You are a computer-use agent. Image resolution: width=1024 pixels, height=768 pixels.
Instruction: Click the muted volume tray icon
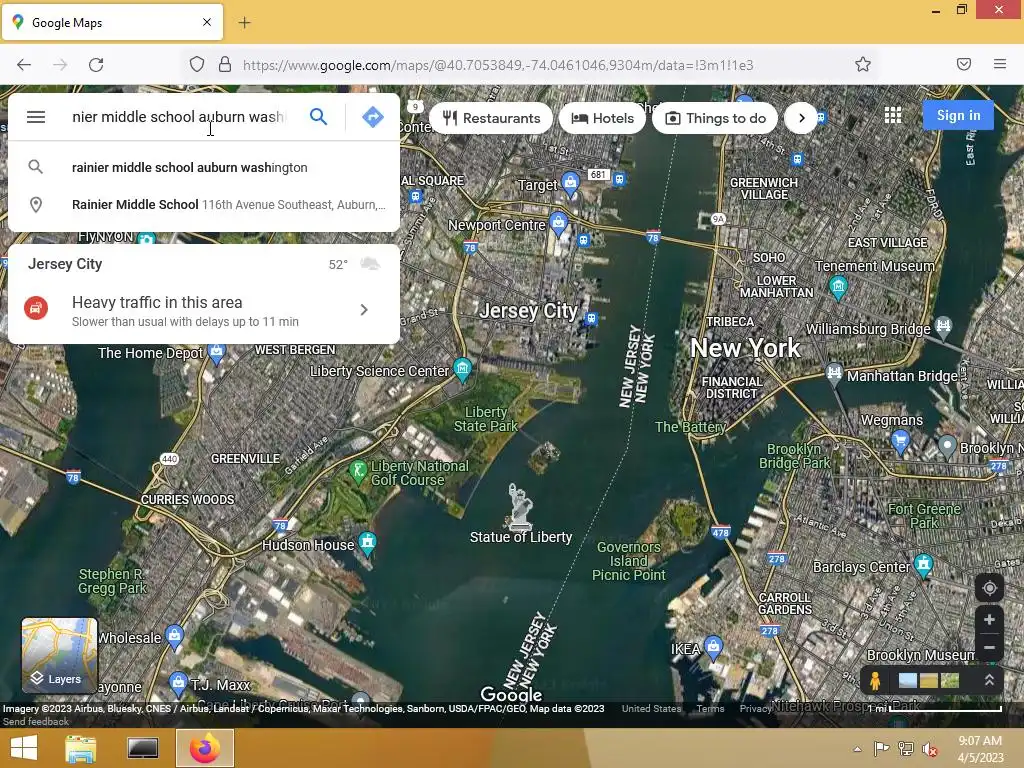coord(930,748)
